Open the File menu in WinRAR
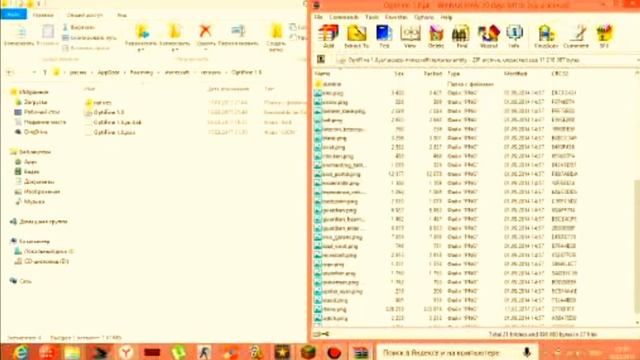Screen dimensions: 640x360 [x=318, y=17]
